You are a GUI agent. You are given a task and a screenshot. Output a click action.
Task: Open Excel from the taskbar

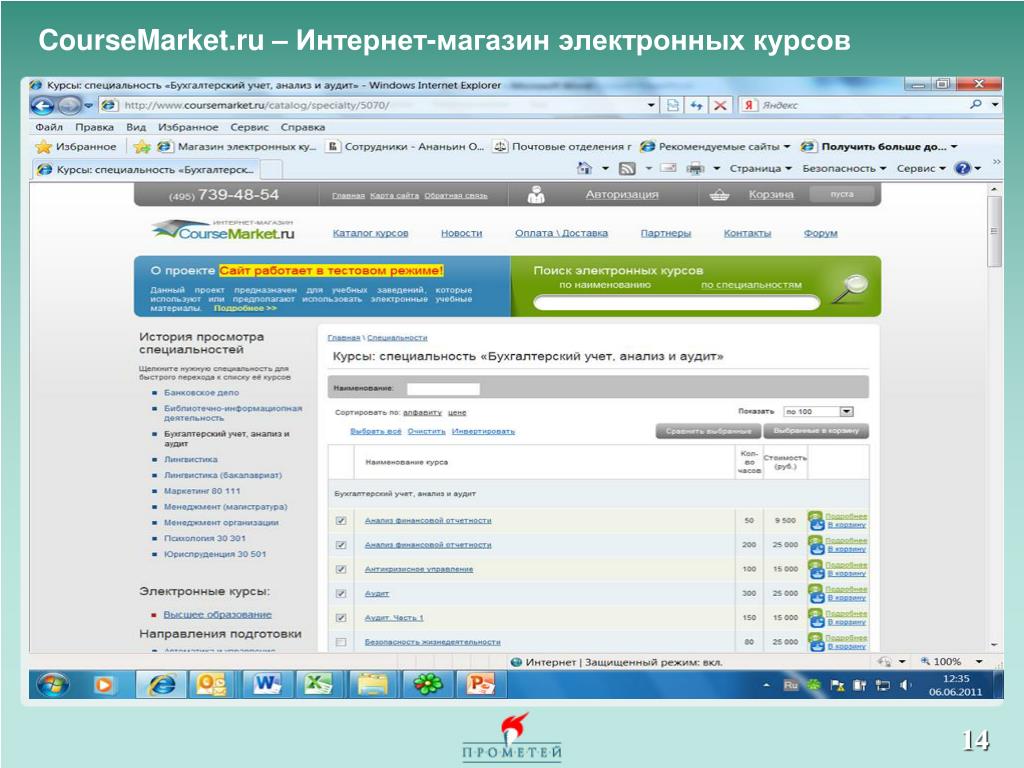pos(319,684)
